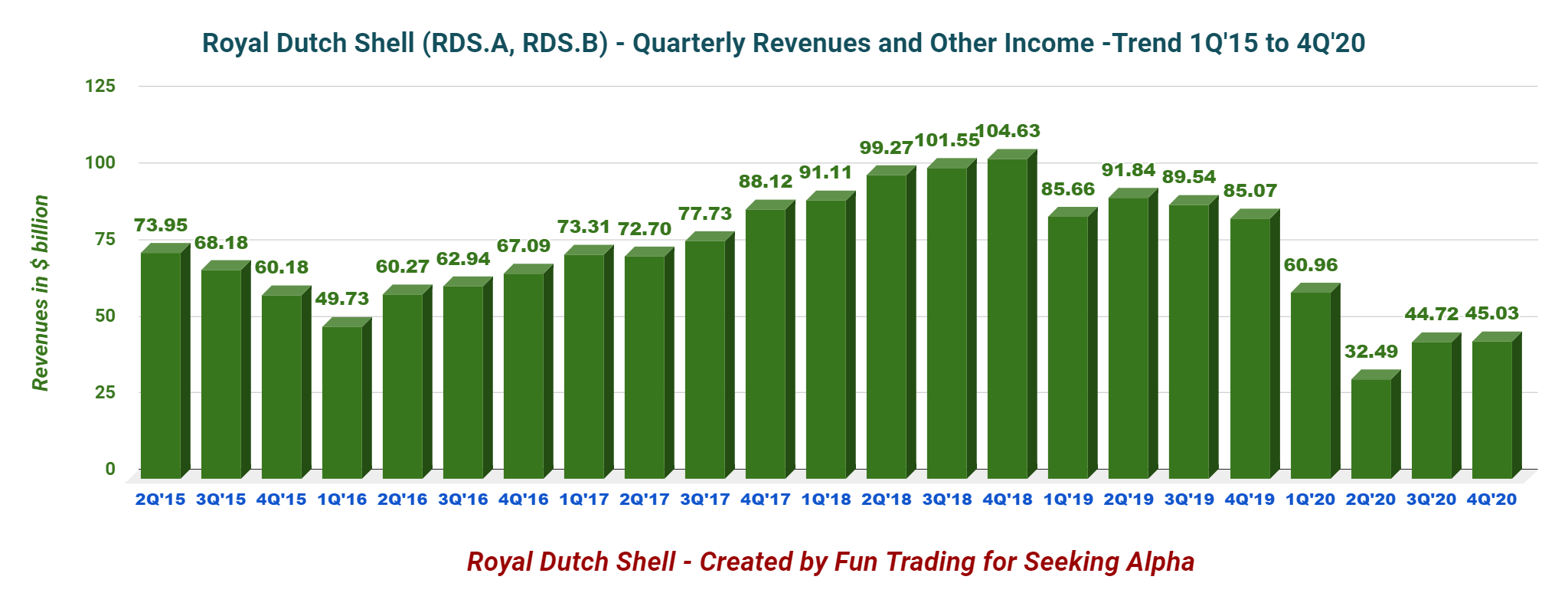Click the chart title about Quarterly Revenues
The image size is (1568, 606).
point(783,43)
